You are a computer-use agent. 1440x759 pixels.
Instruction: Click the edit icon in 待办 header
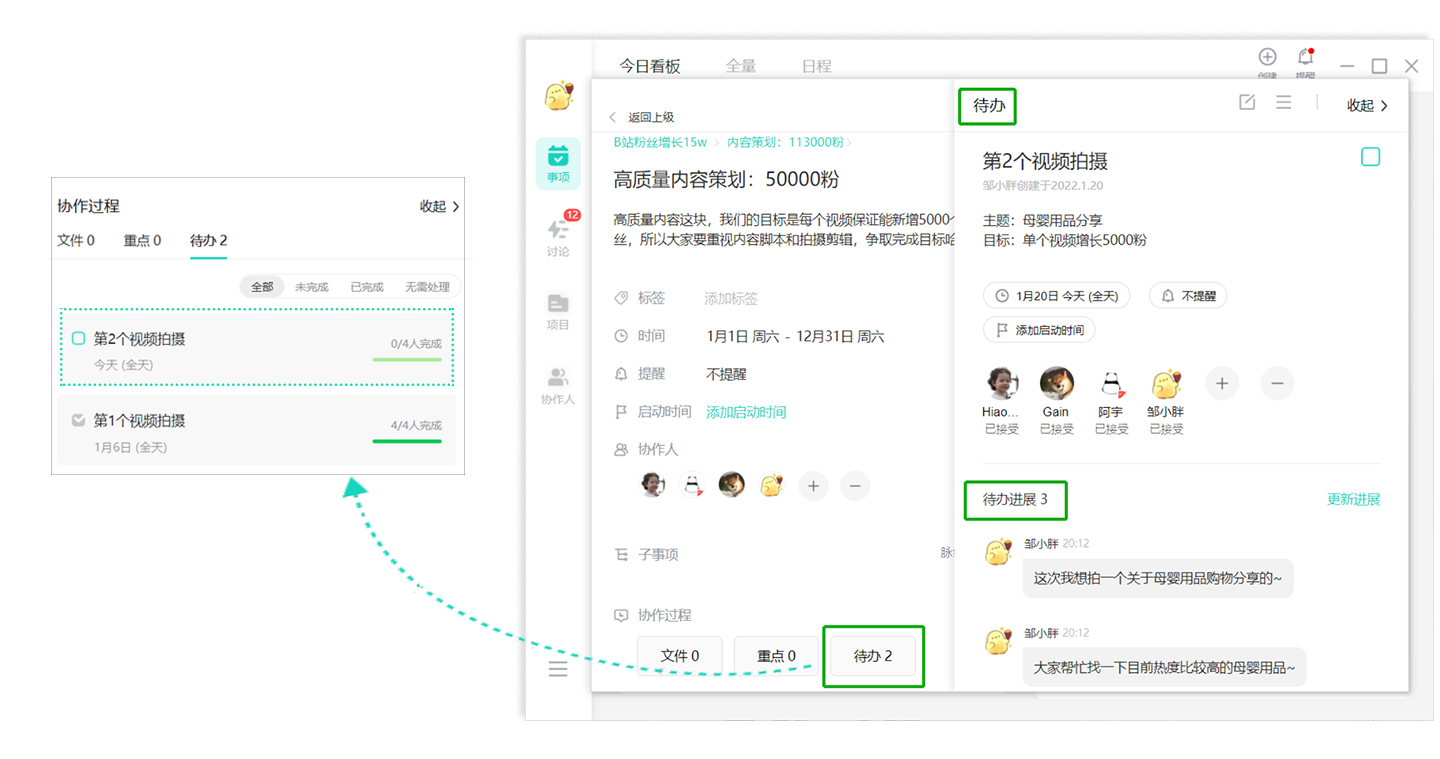1247,102
